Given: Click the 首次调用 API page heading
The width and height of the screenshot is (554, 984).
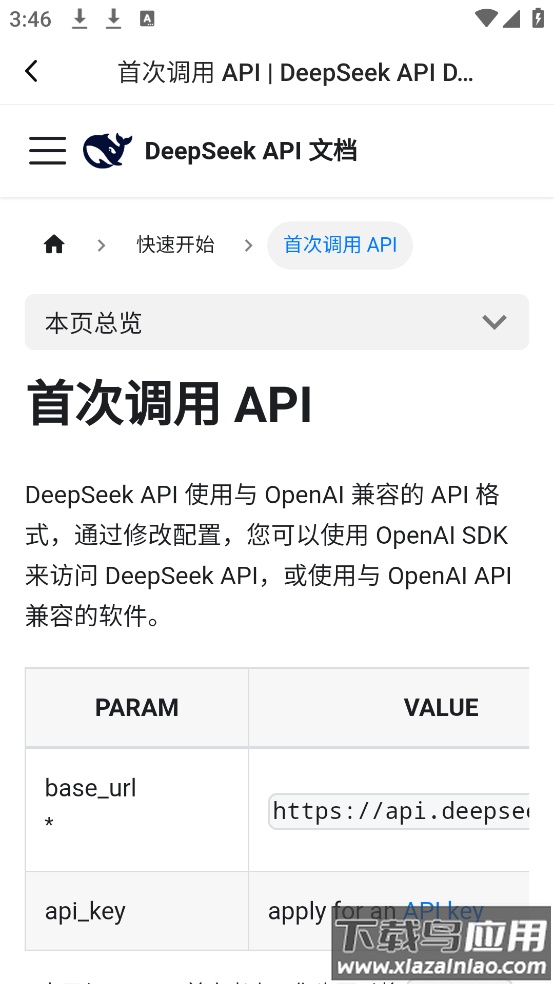Looking at the screenshot, I should 169,404.
